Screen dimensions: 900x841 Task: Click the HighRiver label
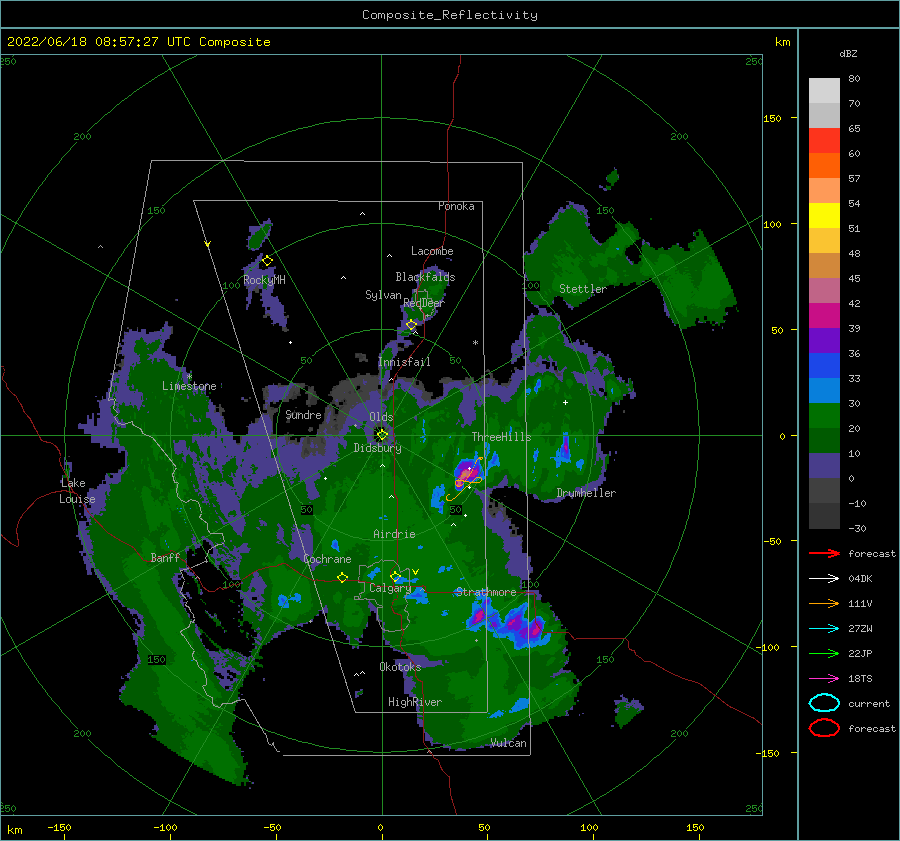tap(415, 702)
